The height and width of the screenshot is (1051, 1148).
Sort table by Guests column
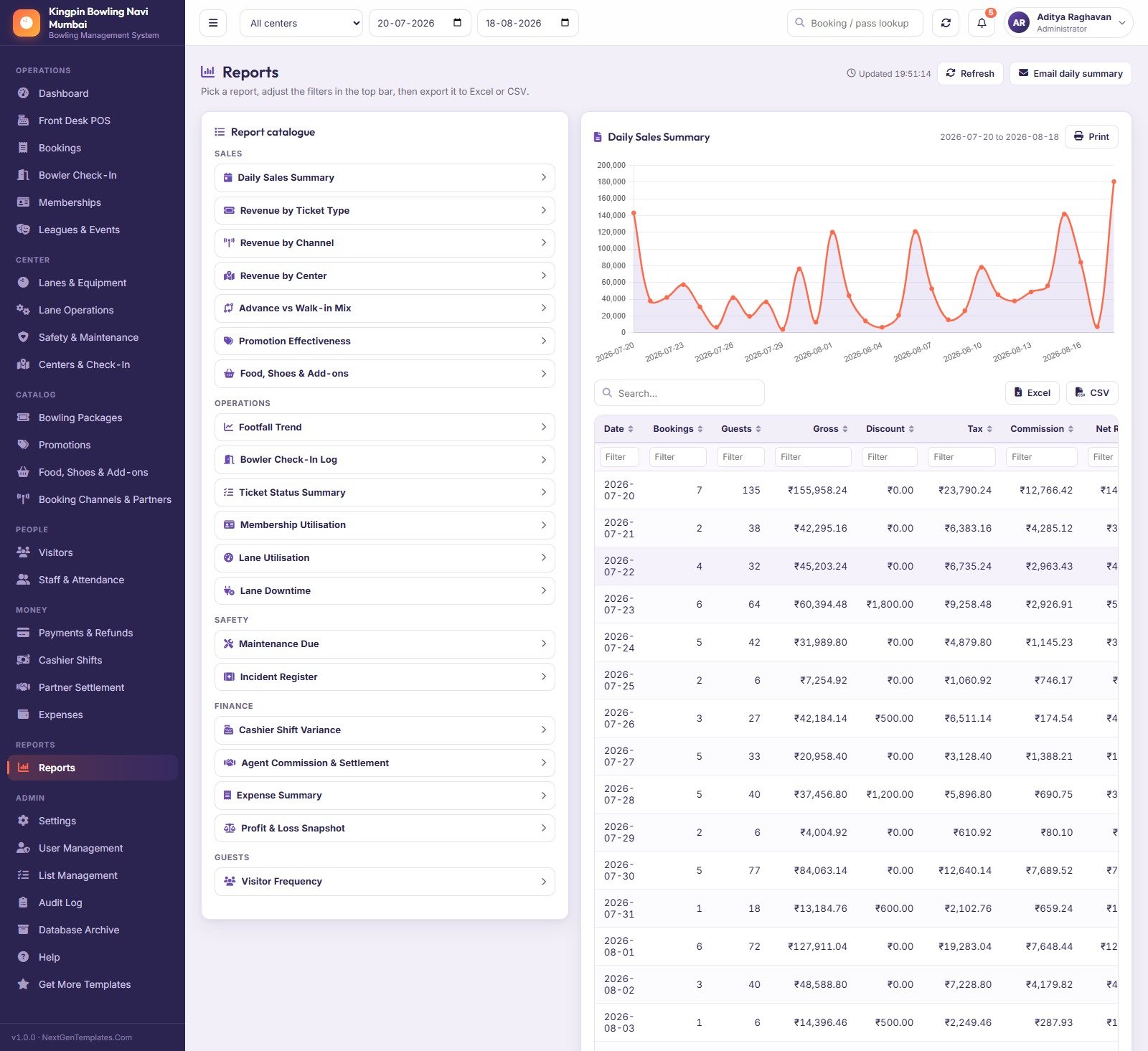(x=740, y=429)
